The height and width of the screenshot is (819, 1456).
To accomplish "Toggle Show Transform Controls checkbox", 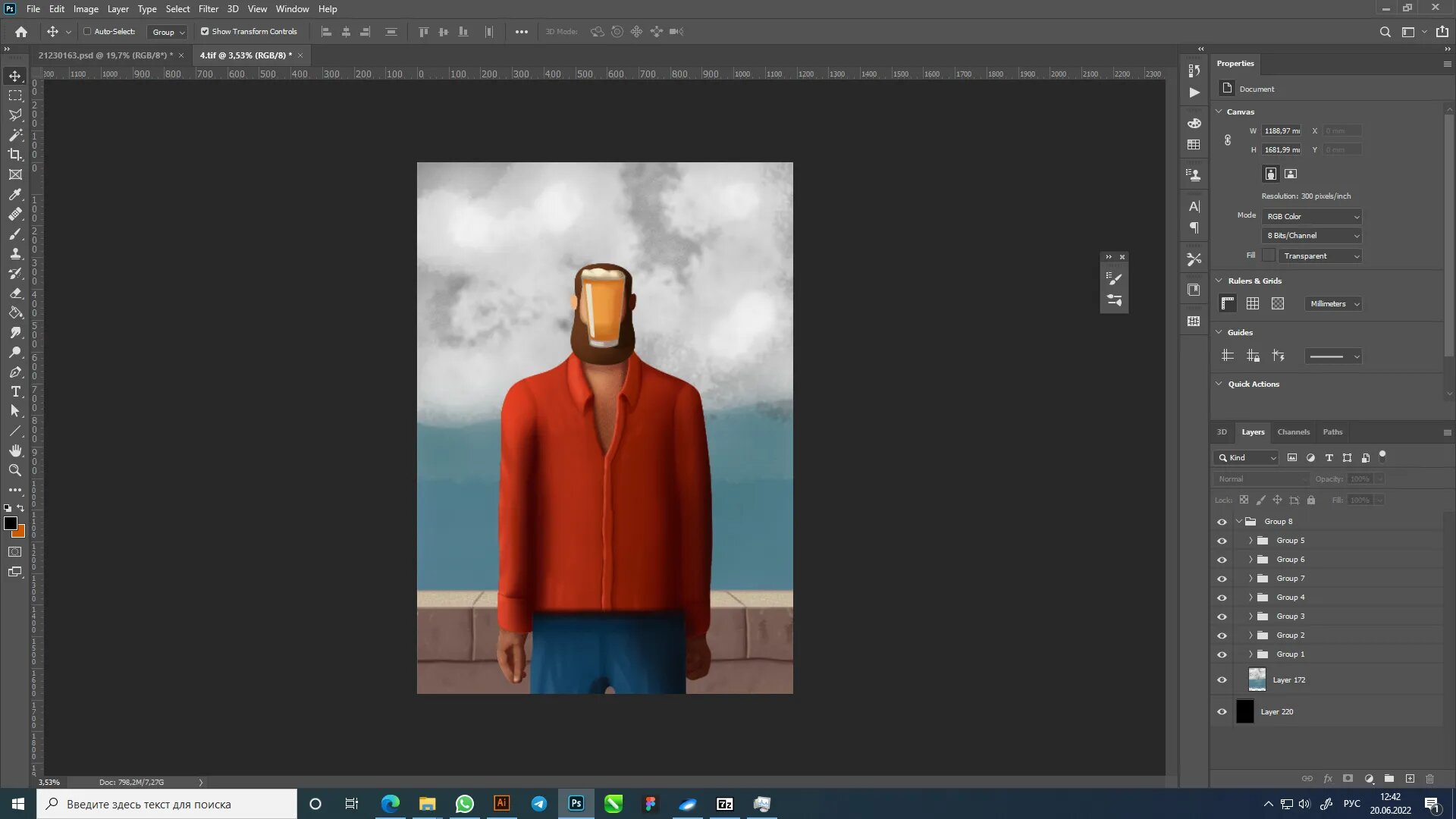I will [205, 32].
